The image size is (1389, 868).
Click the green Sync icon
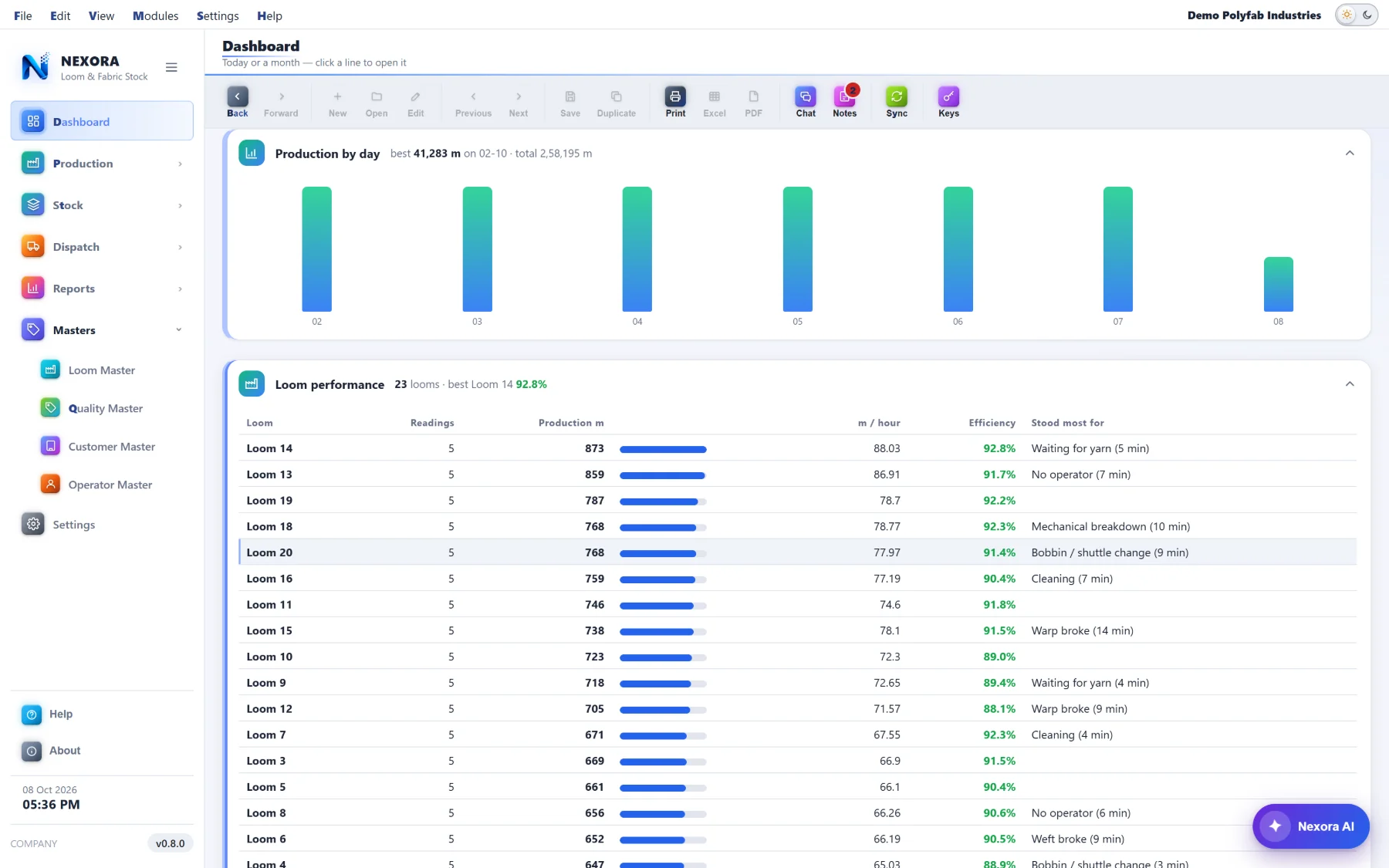tap(897, 96)
